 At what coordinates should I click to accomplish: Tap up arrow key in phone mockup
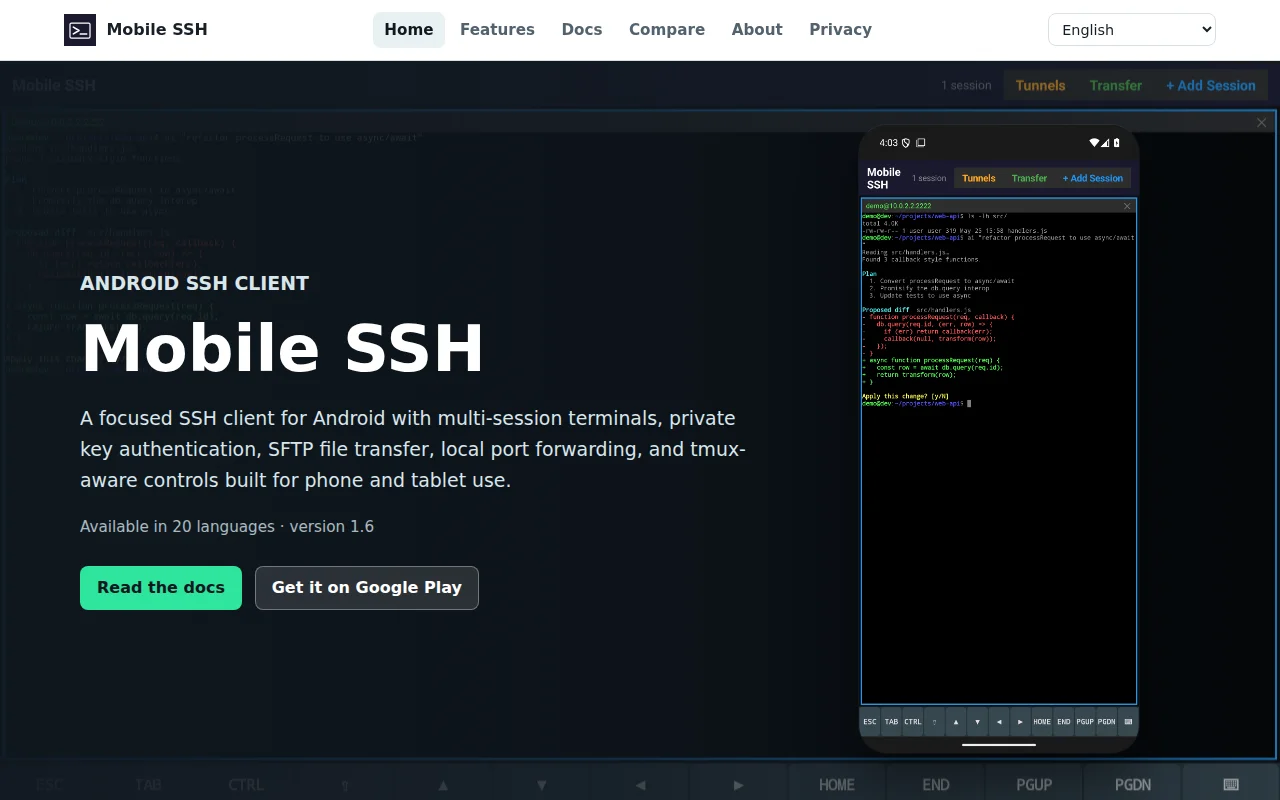[956, 722]
